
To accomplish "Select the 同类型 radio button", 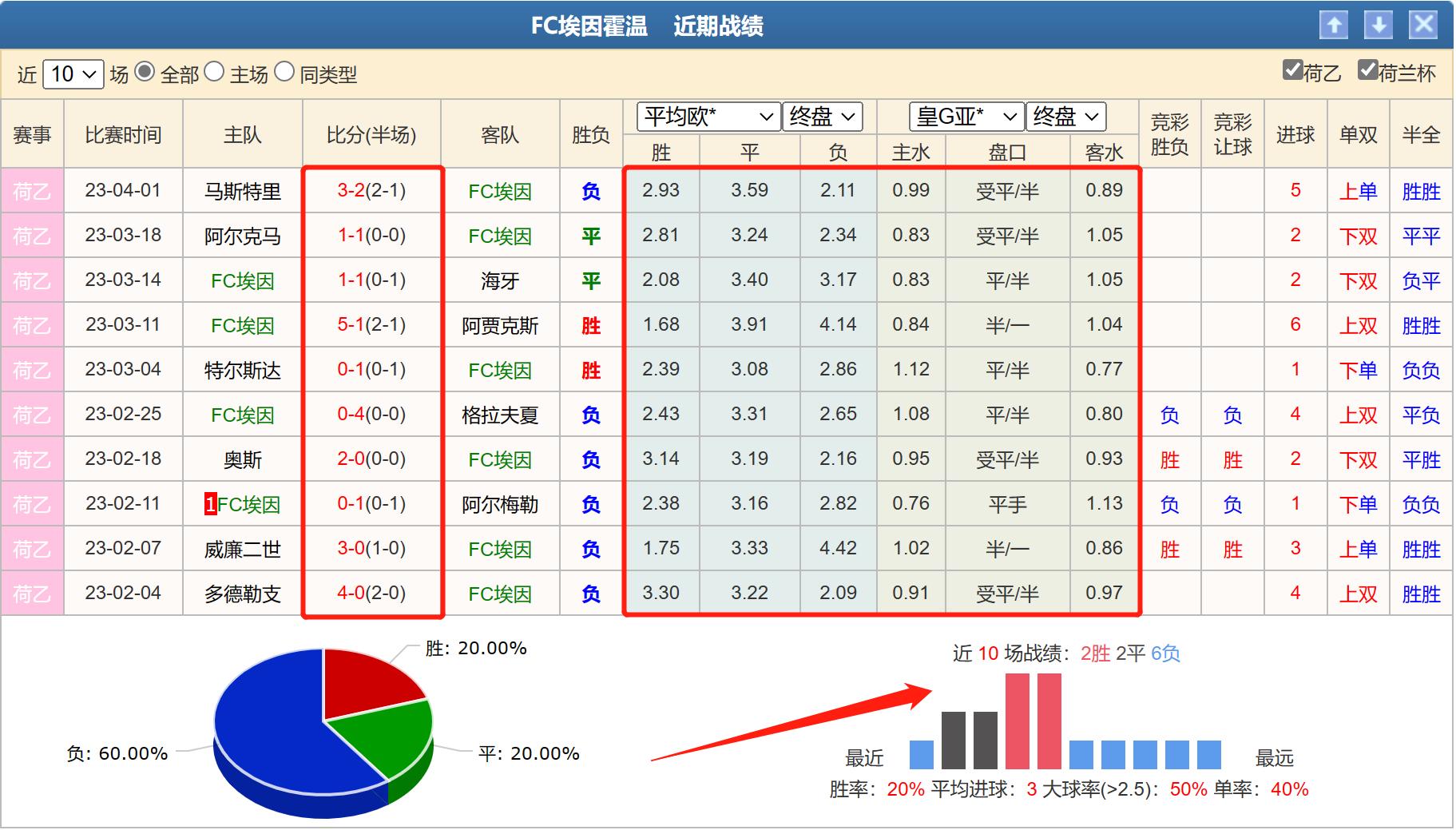I will click(284, 75).
